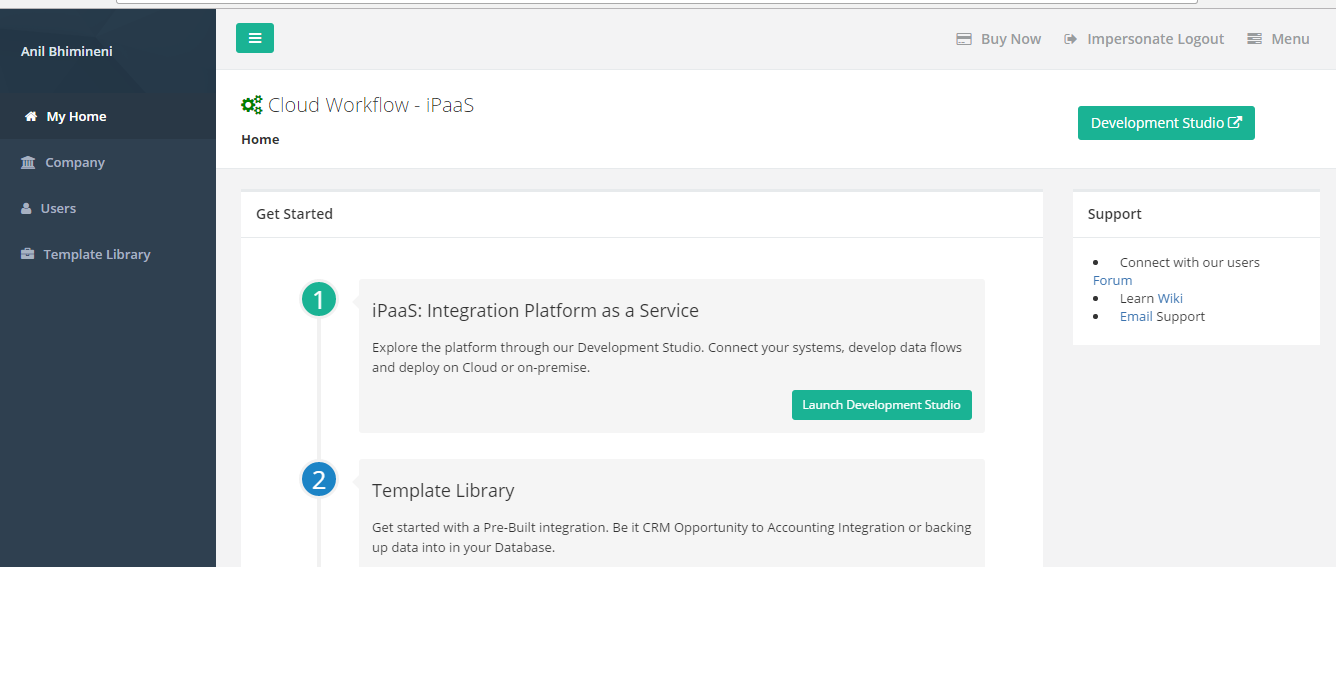The image size is (1336, 690).
Task: Click the home icon beside My Home
Action: (x=31, y=117)
